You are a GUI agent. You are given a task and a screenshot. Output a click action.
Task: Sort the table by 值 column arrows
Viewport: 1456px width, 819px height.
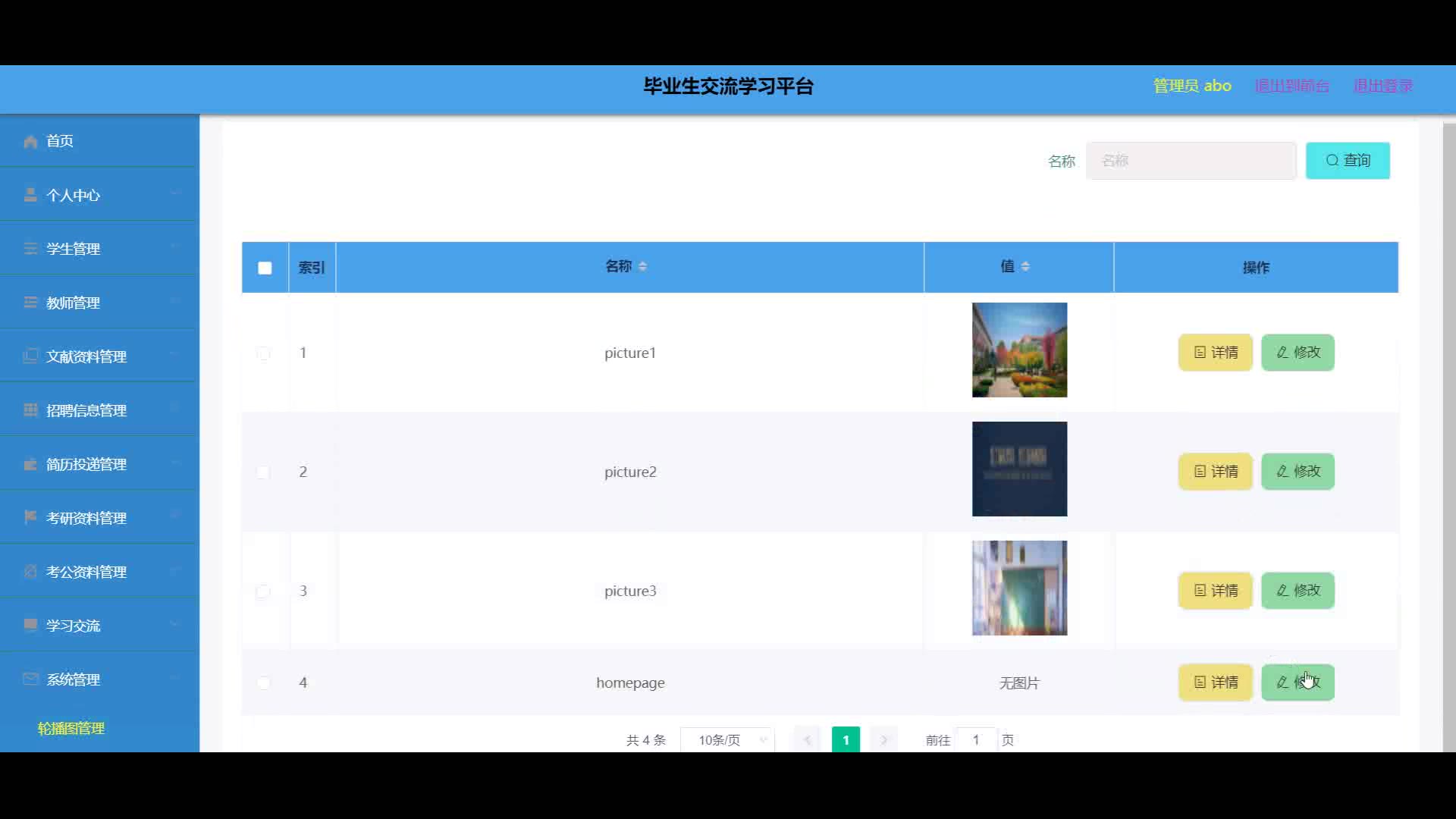[x=1025, y=266]
